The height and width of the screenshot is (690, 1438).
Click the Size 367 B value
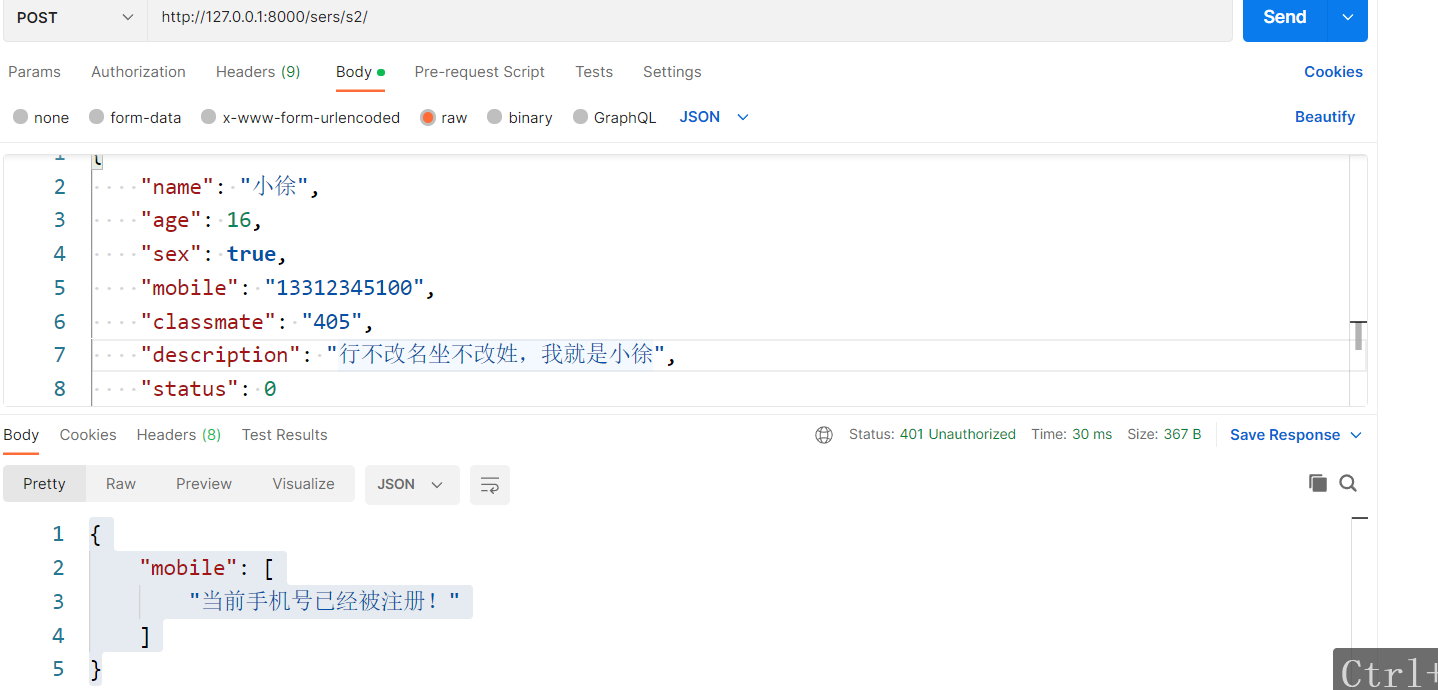click(x=1182, y=435)
